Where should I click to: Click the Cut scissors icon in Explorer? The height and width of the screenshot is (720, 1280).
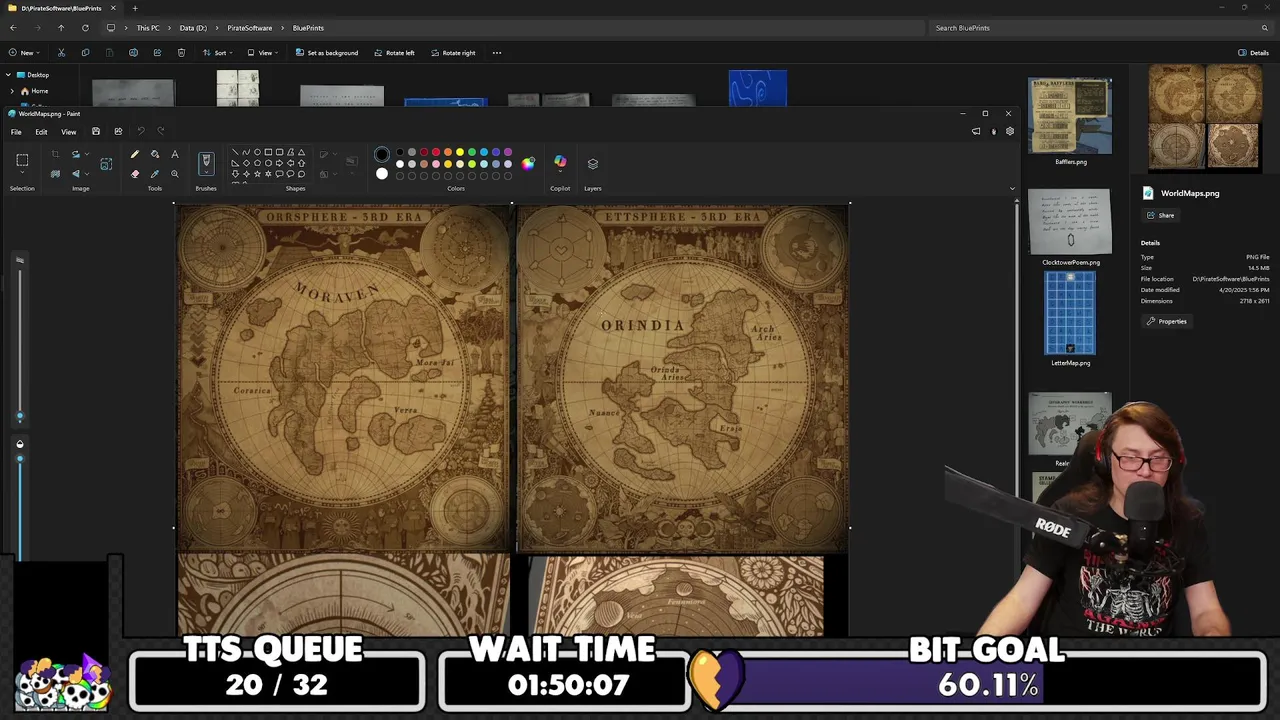click(x=61, y=52)
